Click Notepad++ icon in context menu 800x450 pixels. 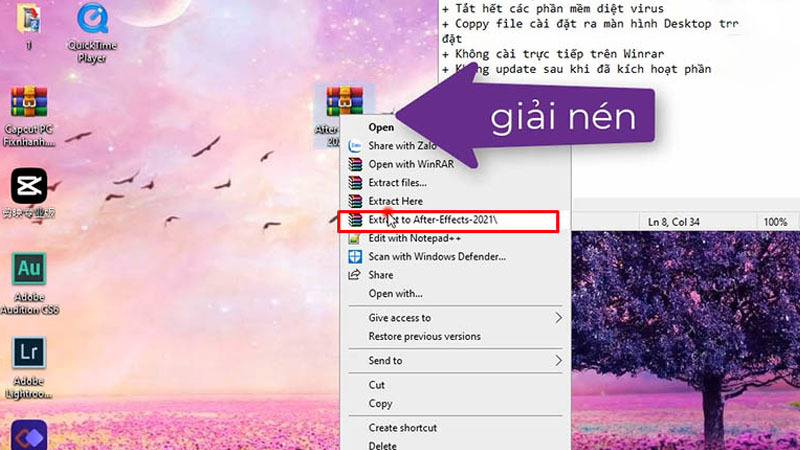tap(355, 238)
